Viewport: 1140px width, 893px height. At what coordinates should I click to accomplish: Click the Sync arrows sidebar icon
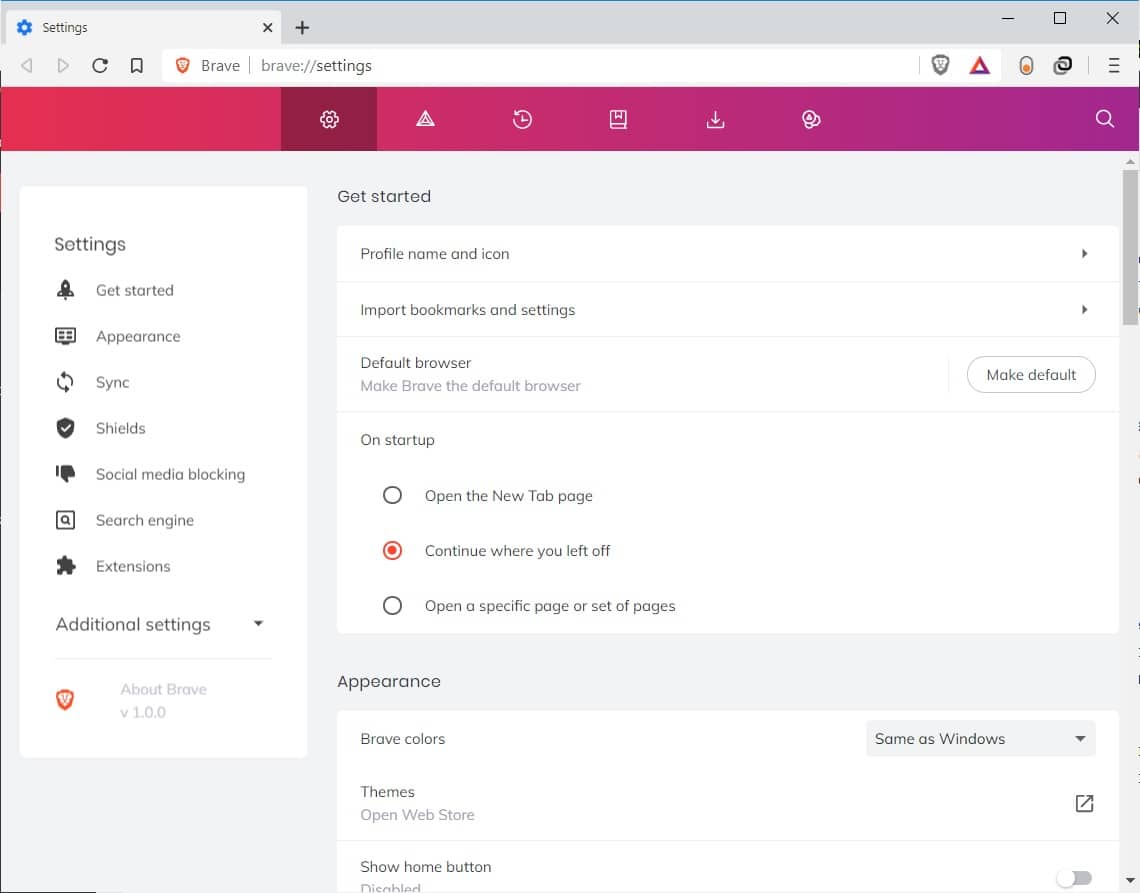click(65, 382)
